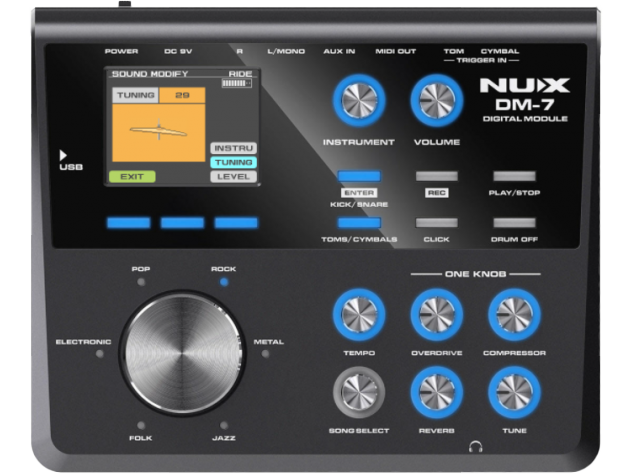Select the FOLK kit indicator light
Image resolution: width=632 pixels, height=474 pixels.
(x=141, y=425)
